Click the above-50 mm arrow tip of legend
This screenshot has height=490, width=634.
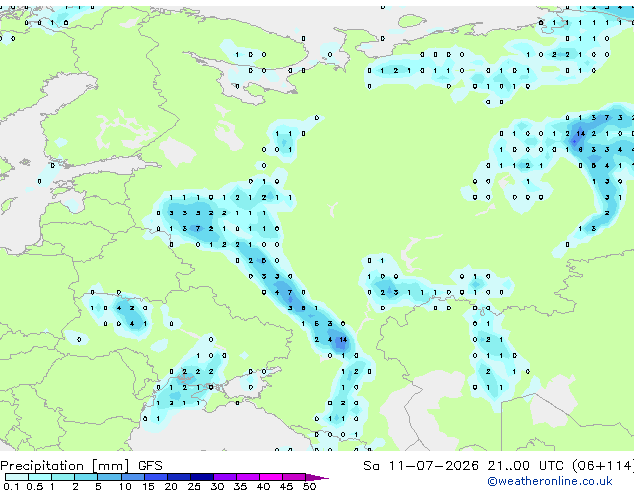pyautogui.click(x=317, y=477)
